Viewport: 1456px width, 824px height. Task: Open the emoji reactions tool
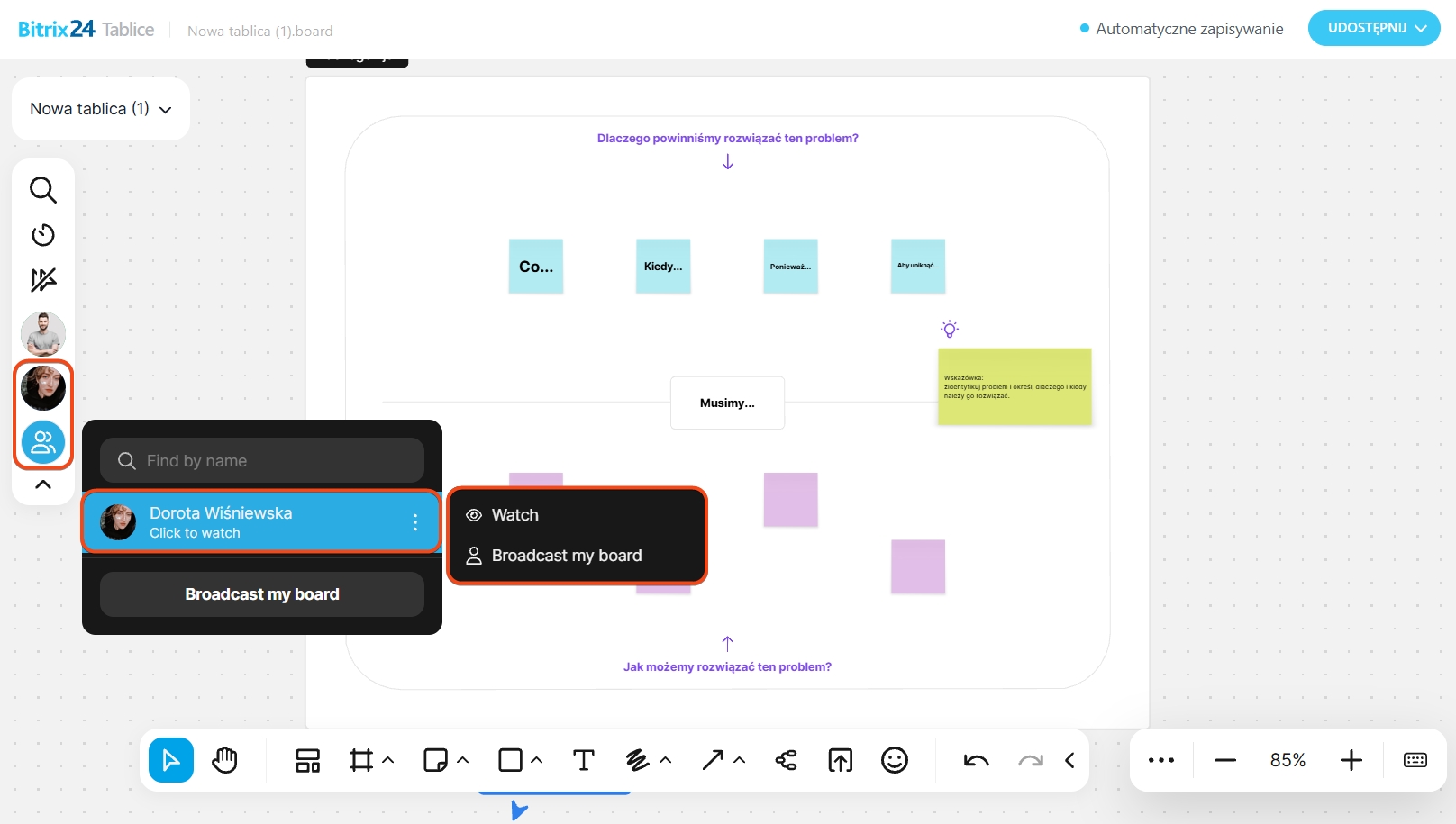pos(894,760)
